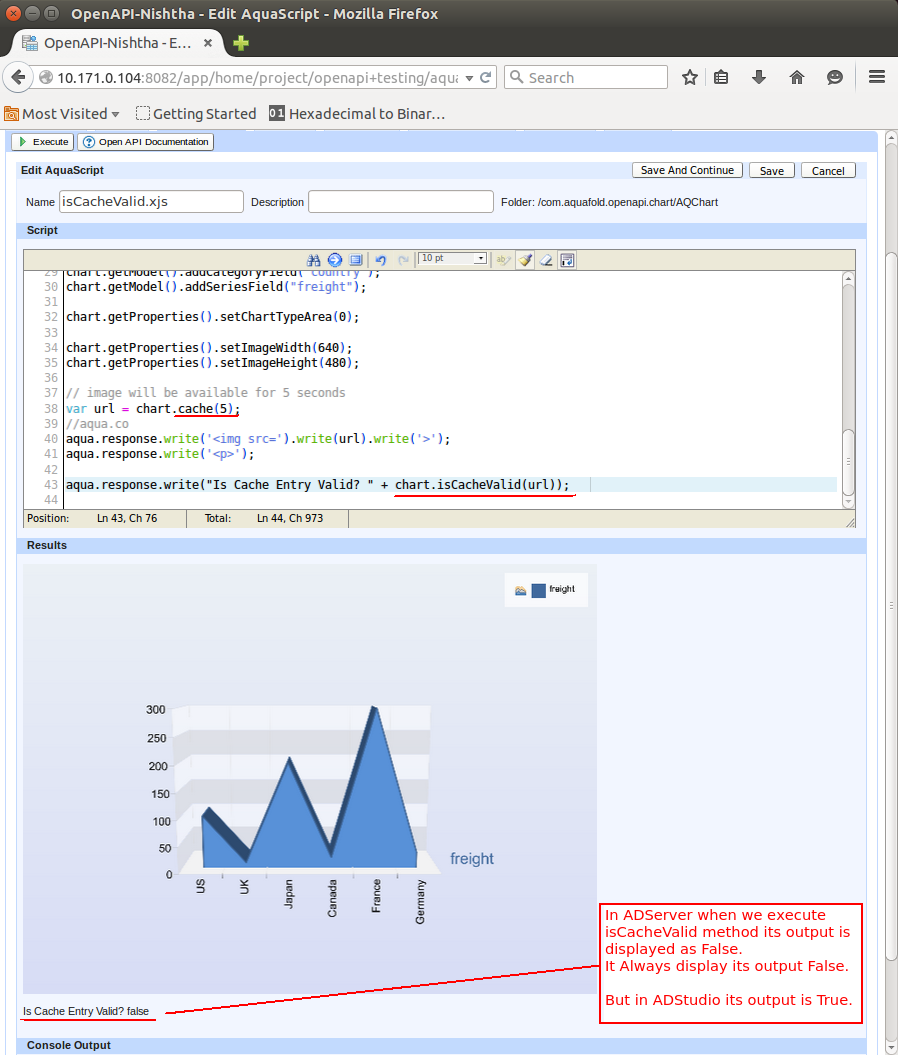
Task: Open the Most Visited bookmarks menu
Action: point(62,114)
